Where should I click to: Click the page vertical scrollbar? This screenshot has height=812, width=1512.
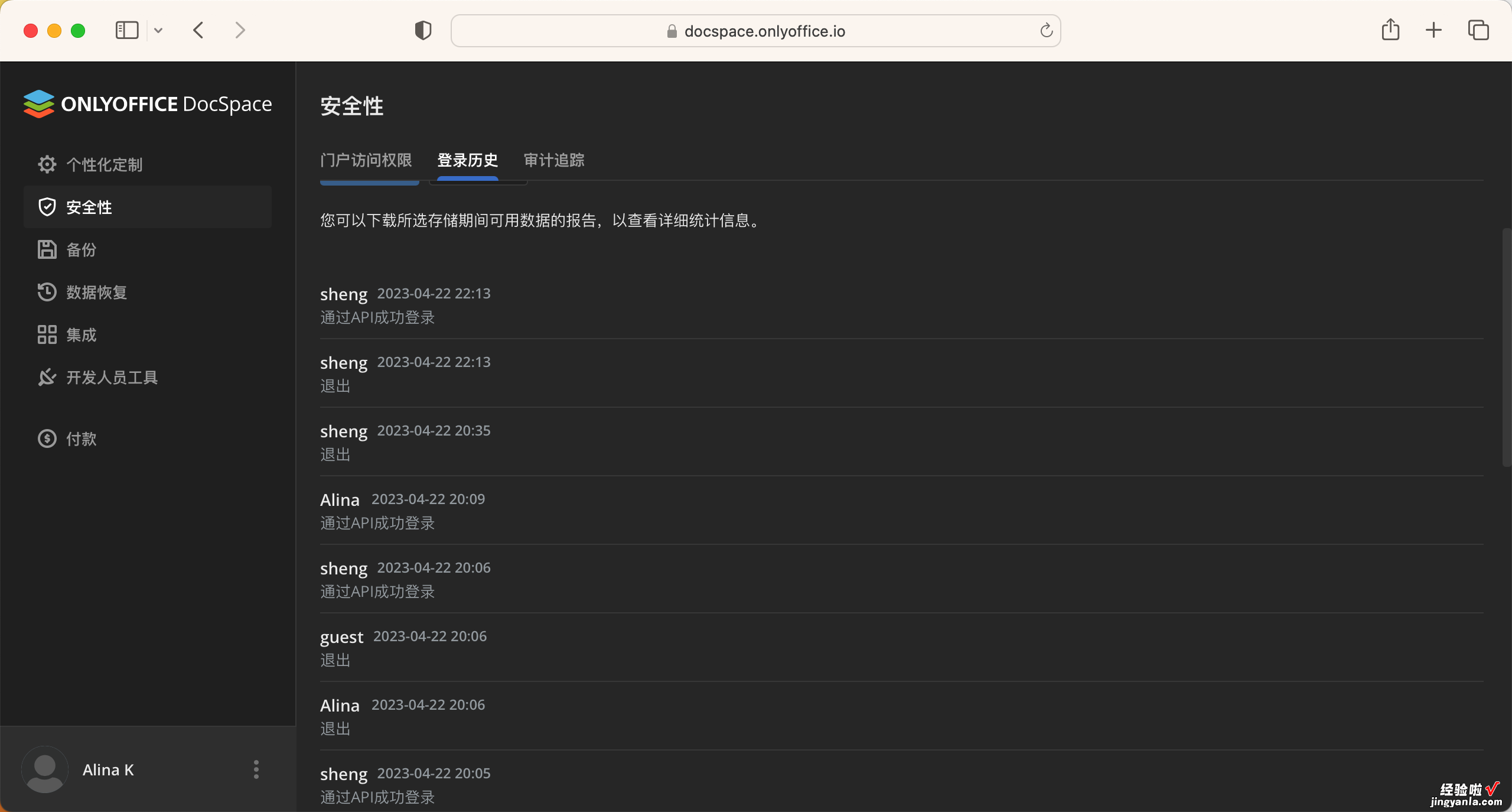(x=1507, y=347)
